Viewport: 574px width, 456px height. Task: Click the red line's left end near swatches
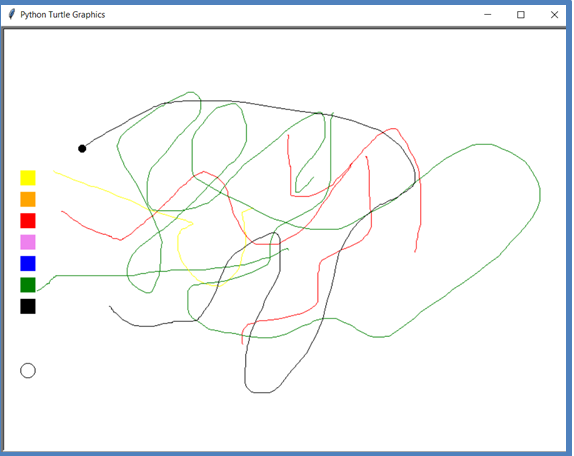click(62, 212)
